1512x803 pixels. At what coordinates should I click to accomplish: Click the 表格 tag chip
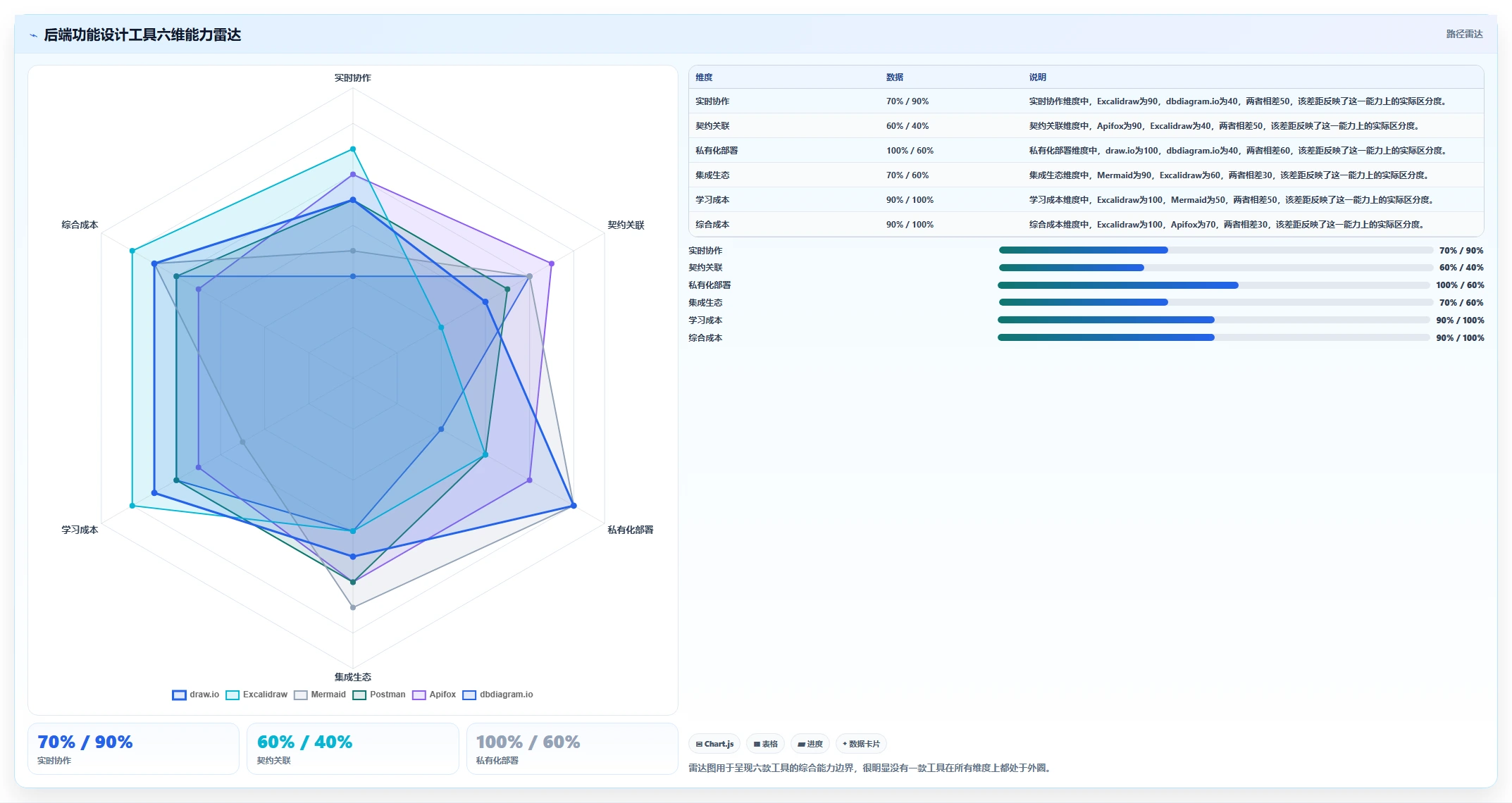(x=766, y=744)
